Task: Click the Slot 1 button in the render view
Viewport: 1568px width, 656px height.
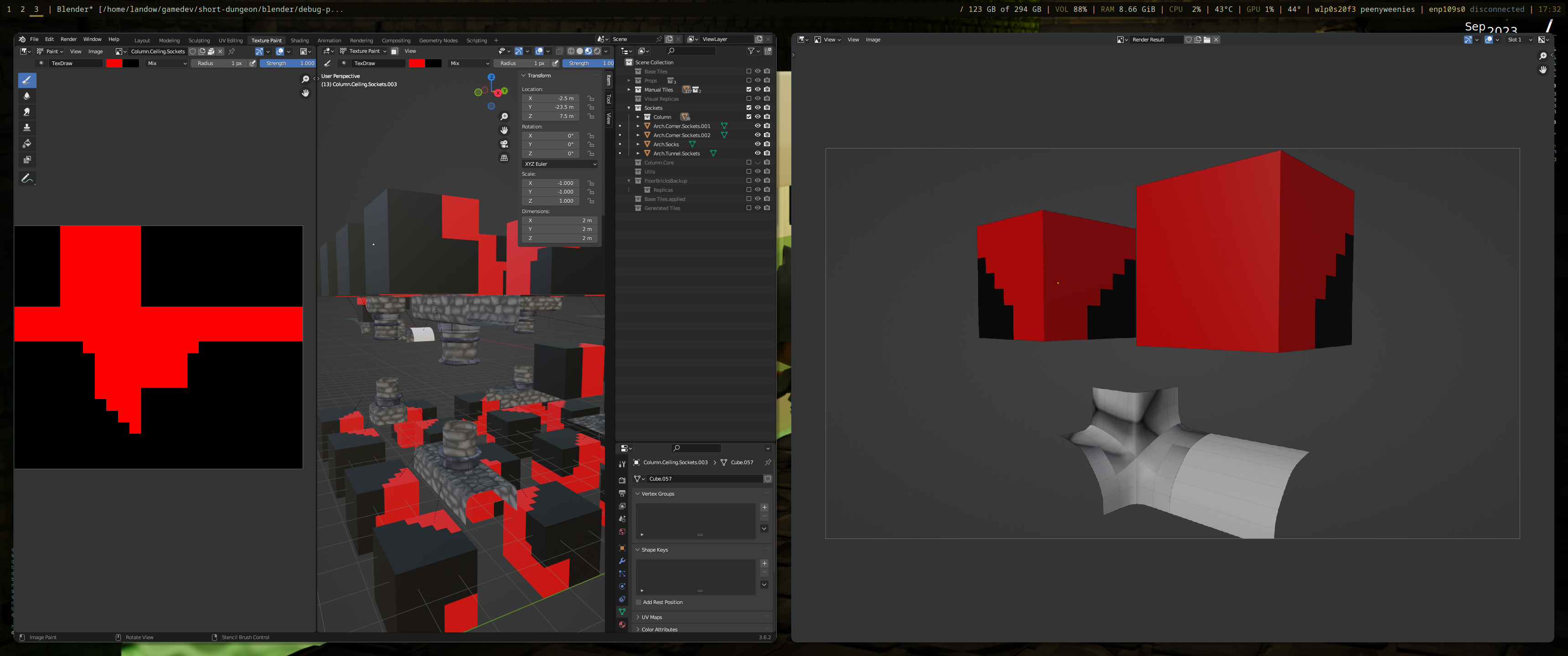Action: point(1516,40)
